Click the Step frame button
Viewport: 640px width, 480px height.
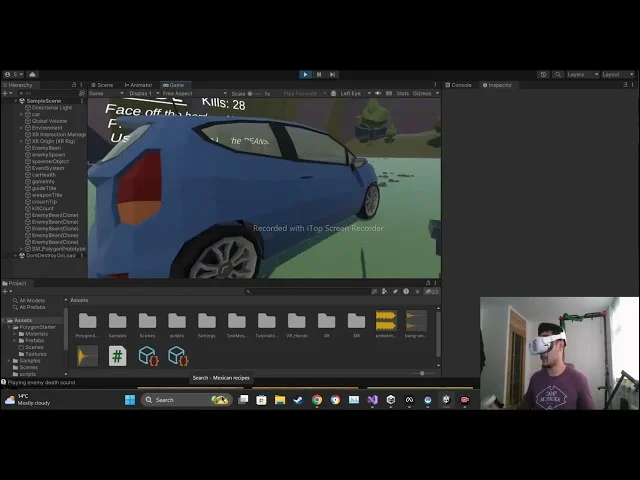[332, 74]
